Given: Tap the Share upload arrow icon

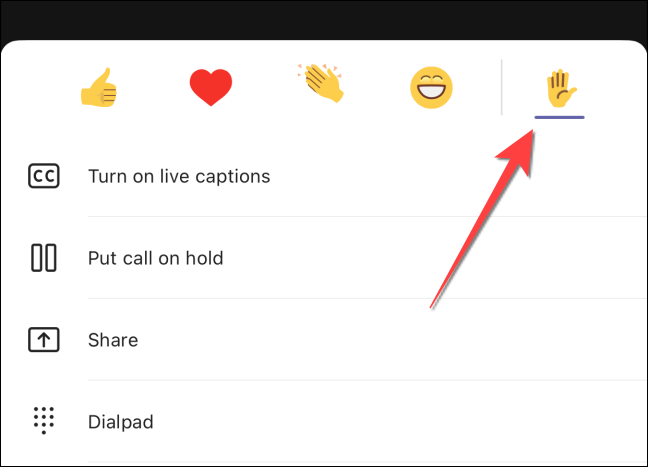Looking at the screenshot, I should point(44,340).
